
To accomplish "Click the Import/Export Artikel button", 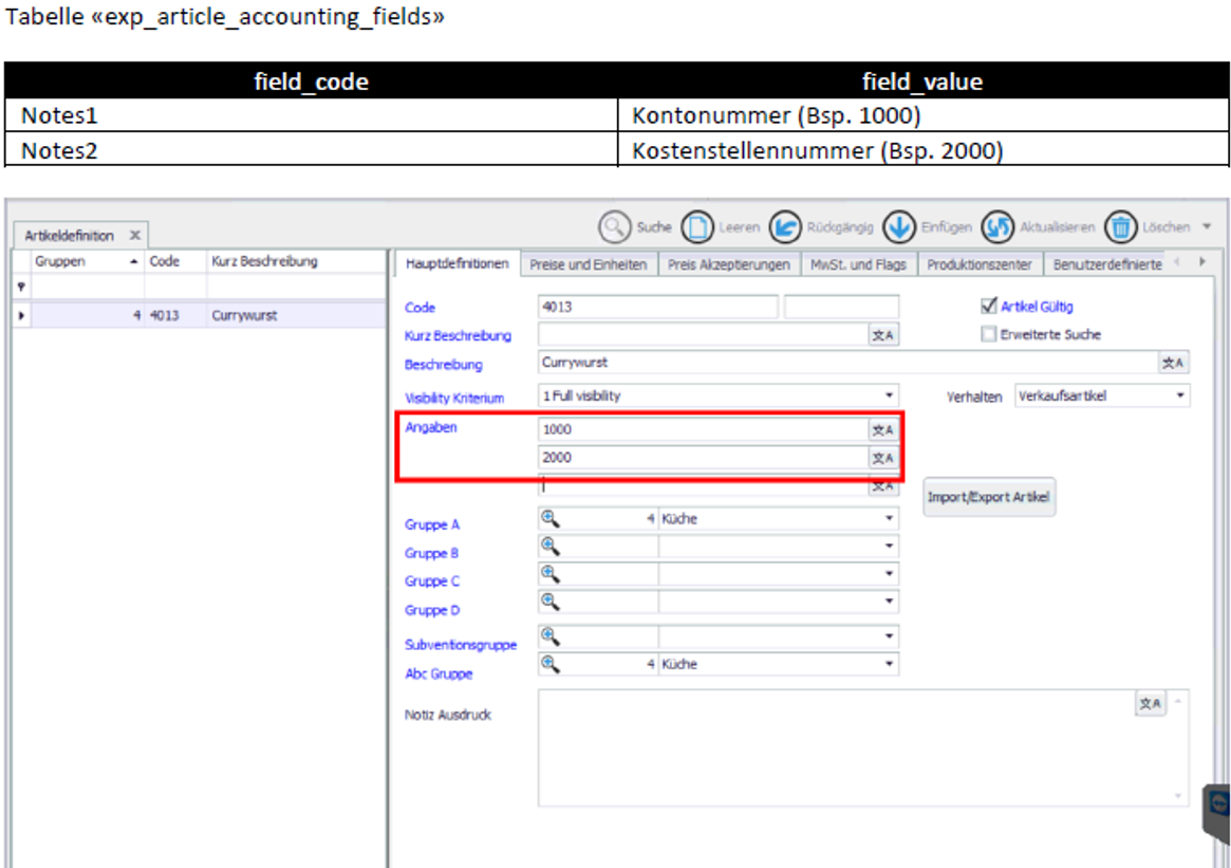I will (x=989, y=497).
